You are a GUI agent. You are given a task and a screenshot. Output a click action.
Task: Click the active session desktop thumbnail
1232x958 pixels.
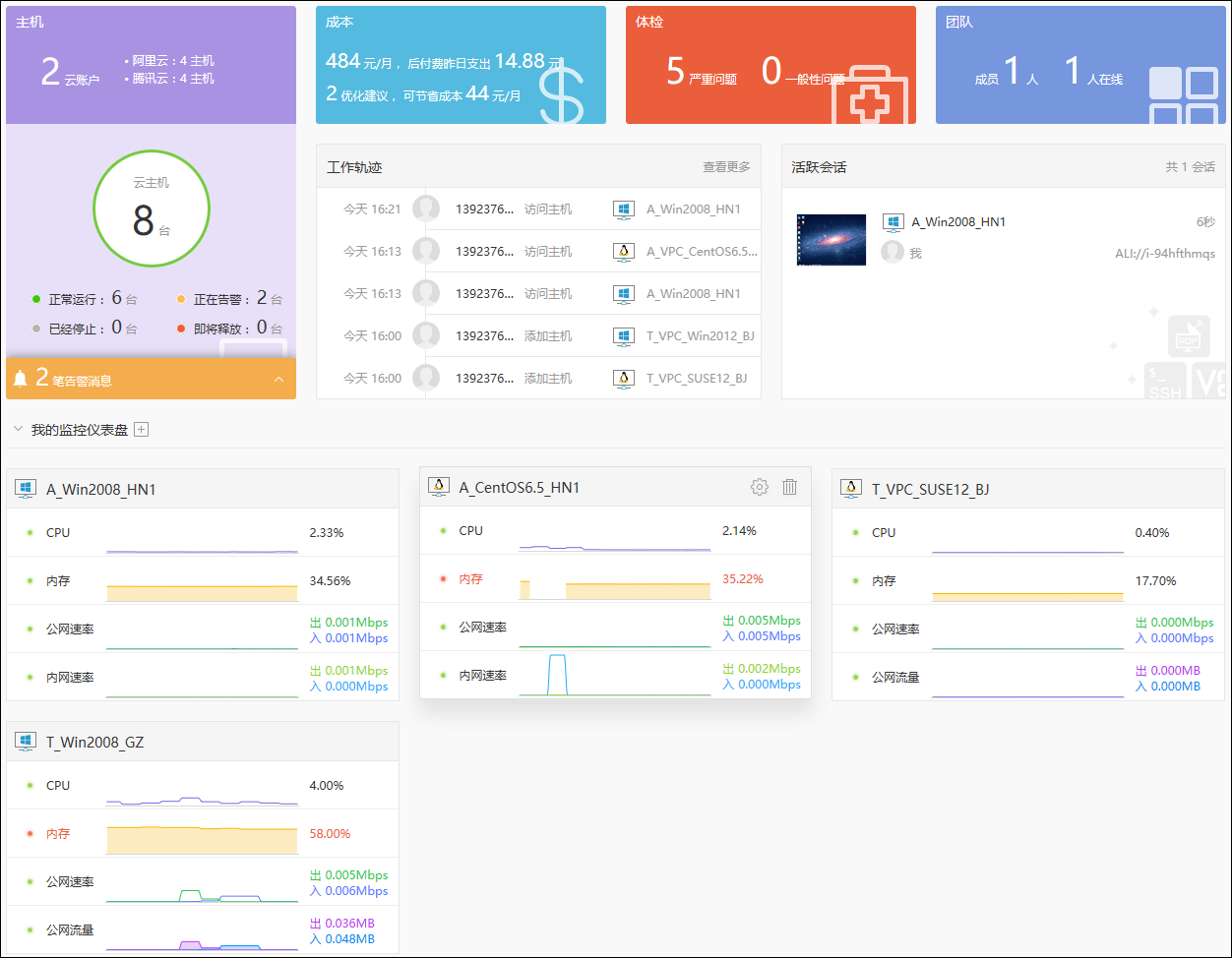coord(831,240)
